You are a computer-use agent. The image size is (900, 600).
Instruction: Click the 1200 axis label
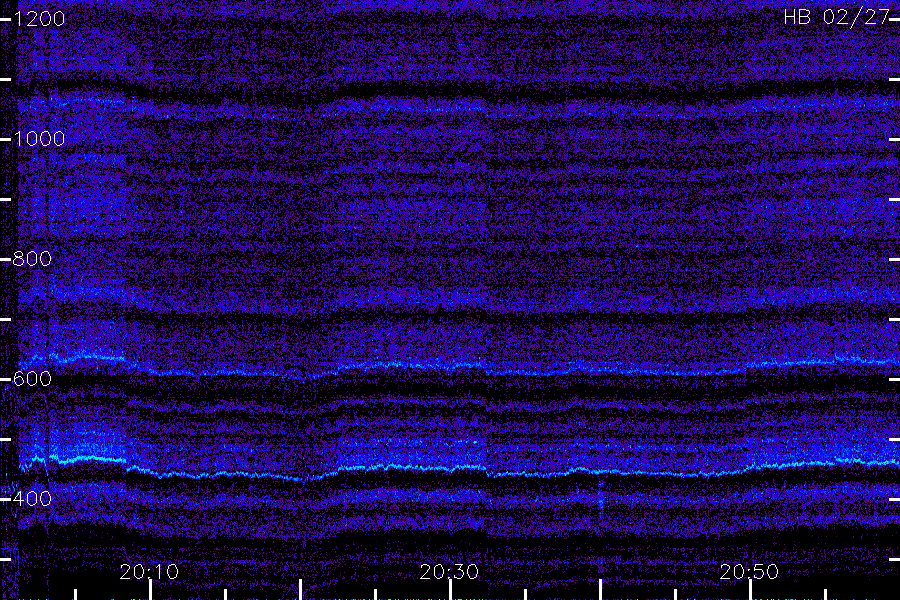39,19
